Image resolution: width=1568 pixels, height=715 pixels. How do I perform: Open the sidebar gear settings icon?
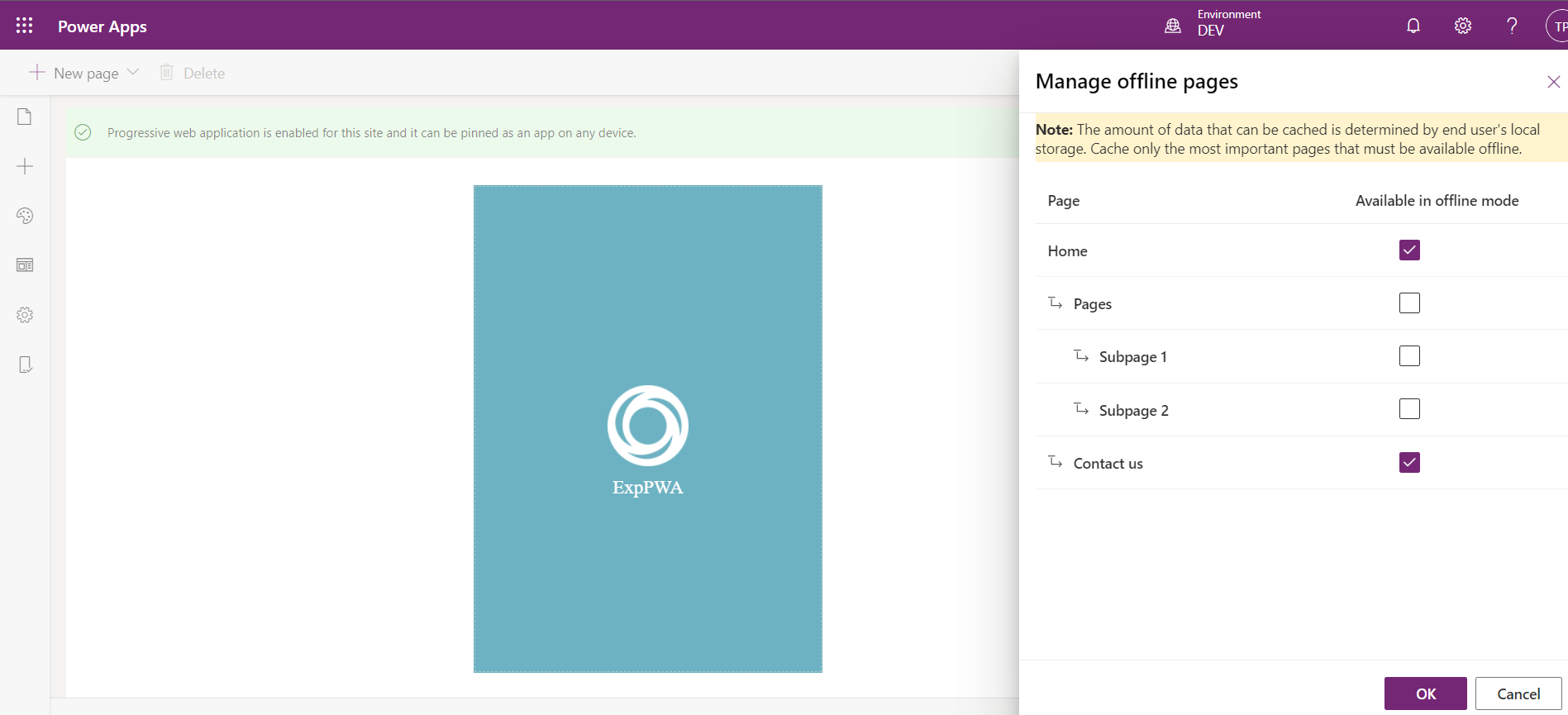click(x=25, y=315)
